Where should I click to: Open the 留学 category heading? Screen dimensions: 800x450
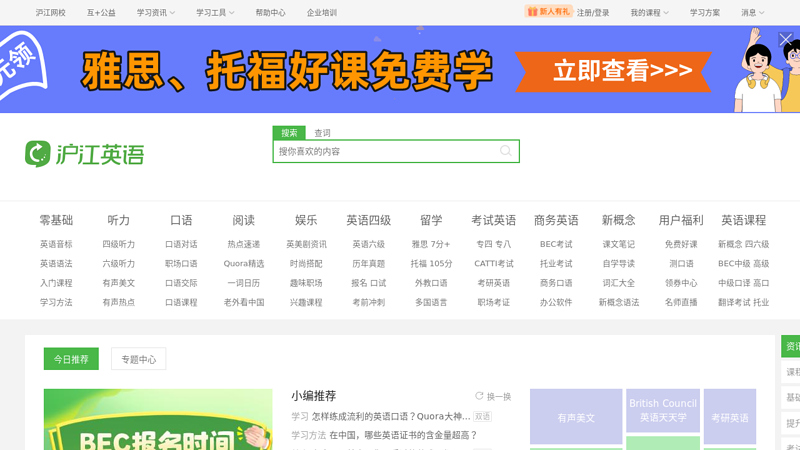click(x=431, y=220)
